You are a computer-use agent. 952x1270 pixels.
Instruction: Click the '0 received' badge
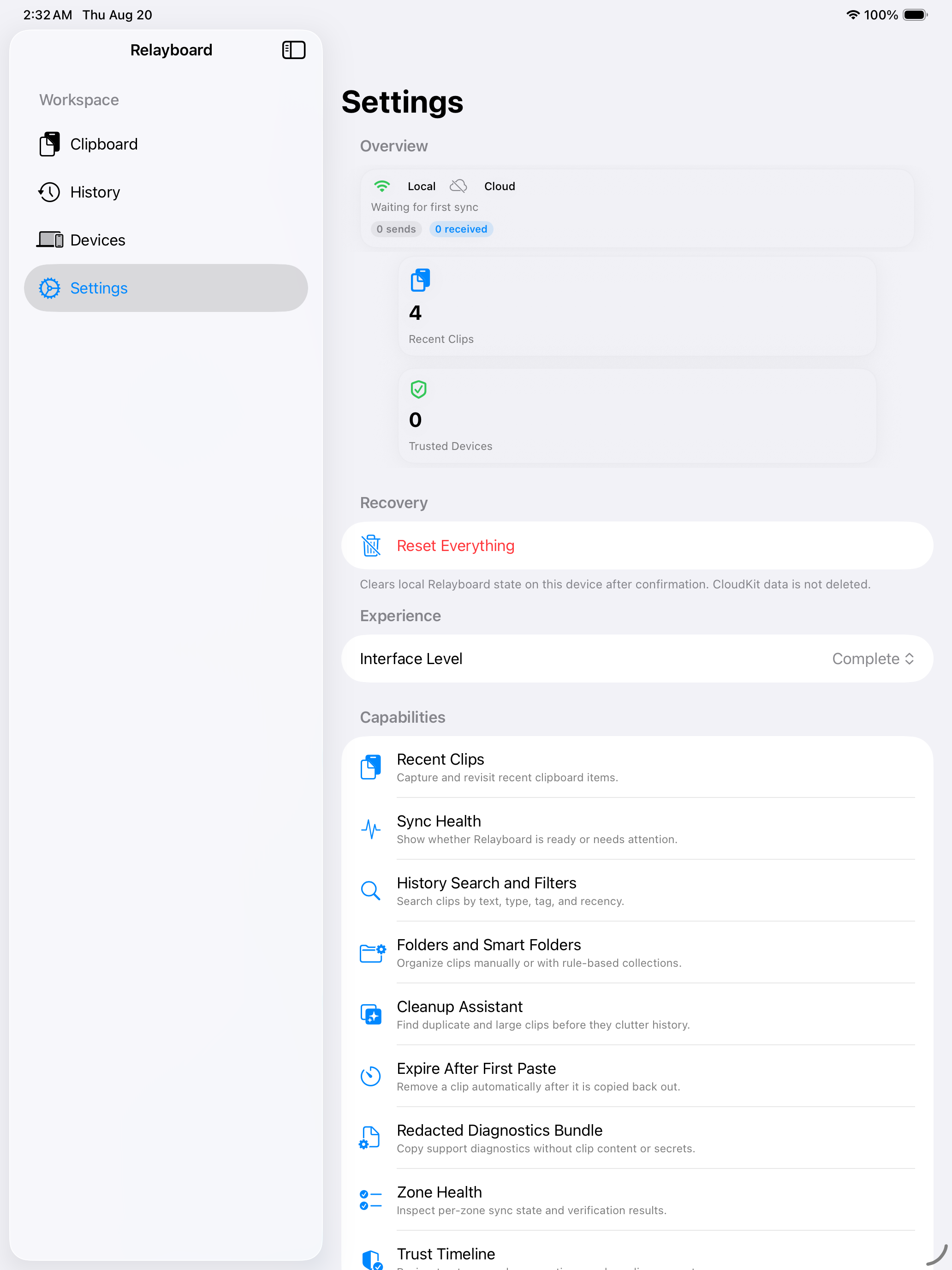click(461, 229)
